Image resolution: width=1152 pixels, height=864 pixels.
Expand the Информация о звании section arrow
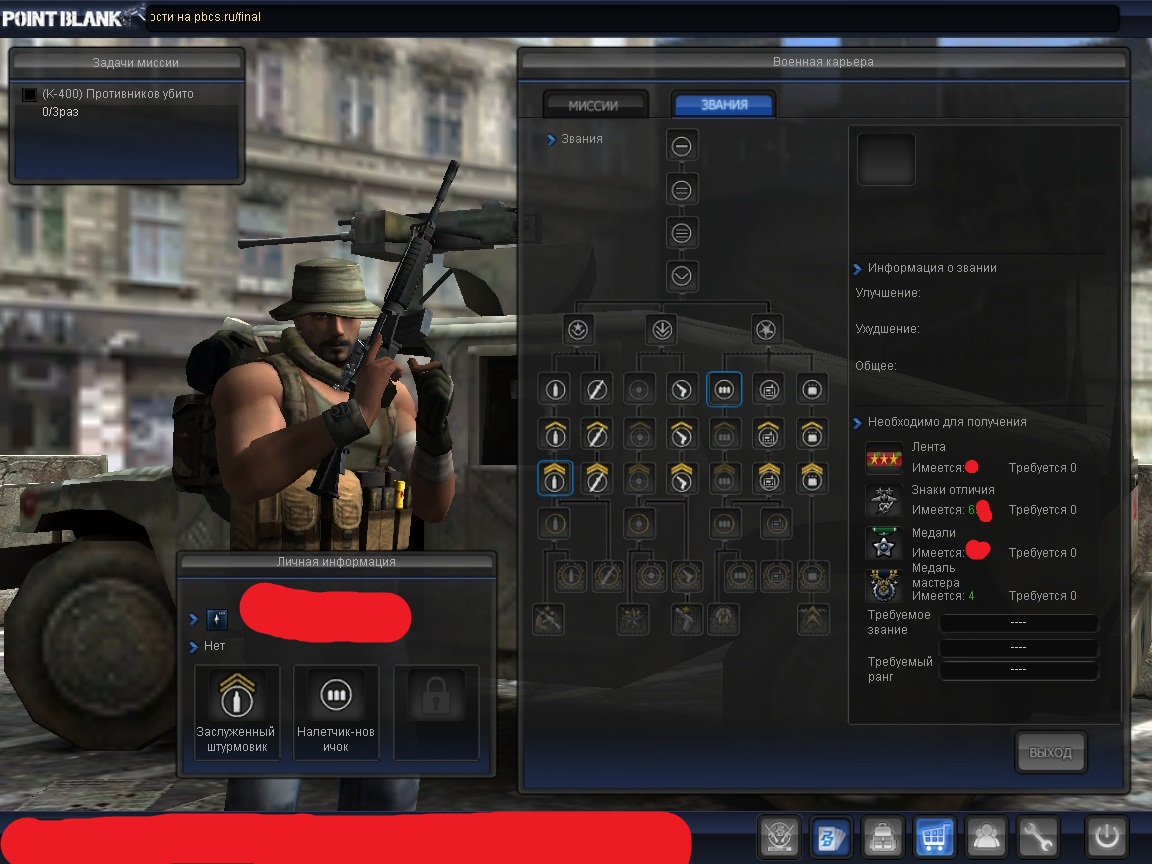pos(858,268)
